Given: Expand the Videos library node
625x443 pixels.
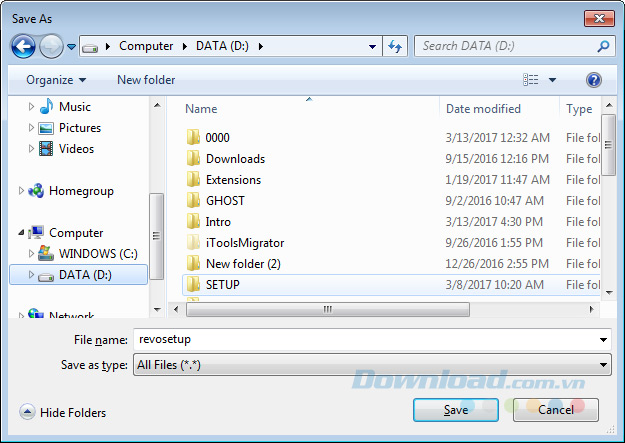Looking at the screenshot, I should (31, 149).
